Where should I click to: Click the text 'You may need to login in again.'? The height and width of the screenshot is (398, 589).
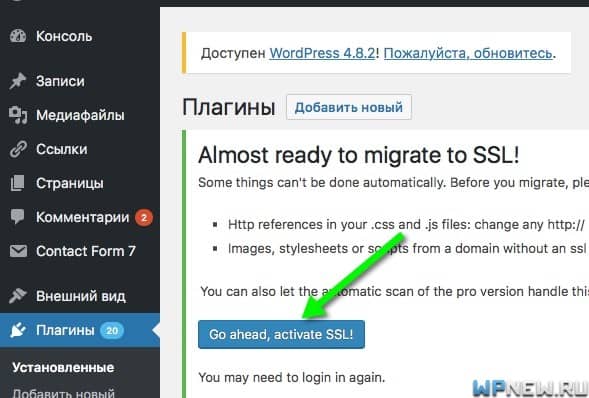coord(291,377)
